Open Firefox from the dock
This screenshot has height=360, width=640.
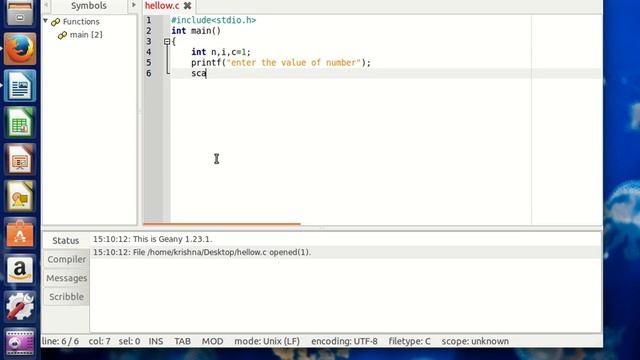tap(20, 49)
